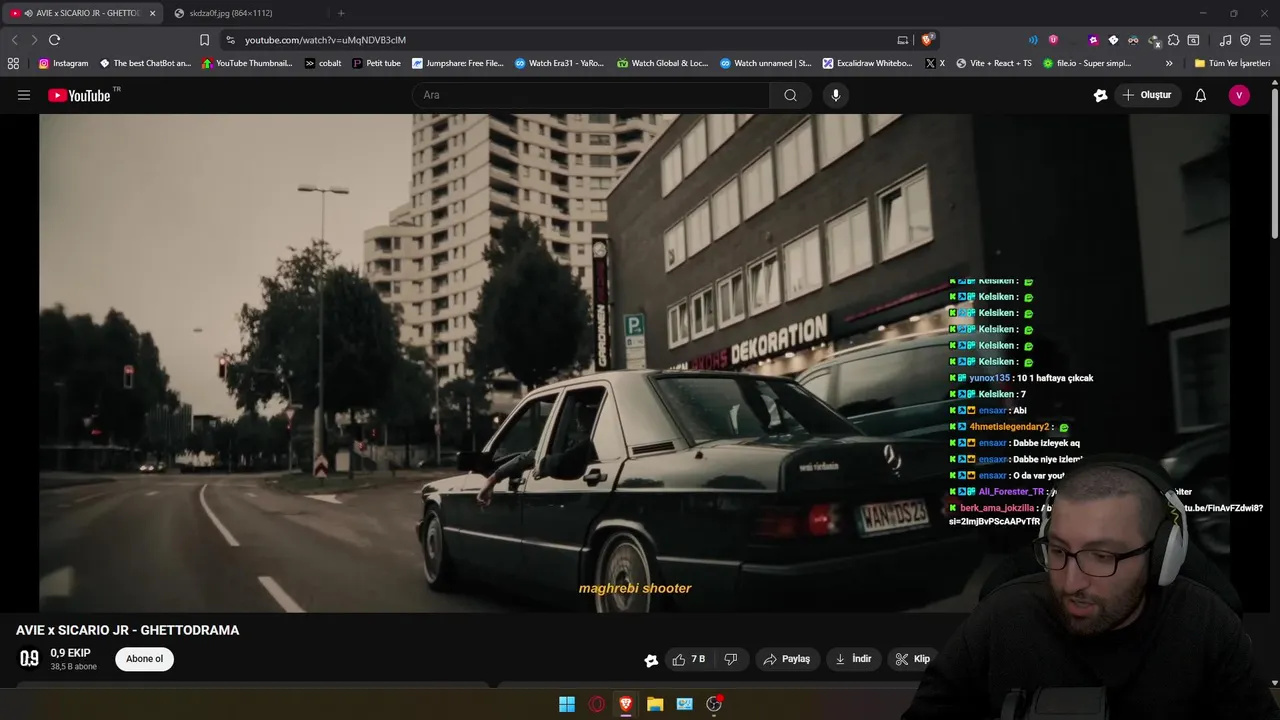Open the Windows Start button
This screenshot has height=720, width=1280.
pyautogui.click(x=567, y=704)
